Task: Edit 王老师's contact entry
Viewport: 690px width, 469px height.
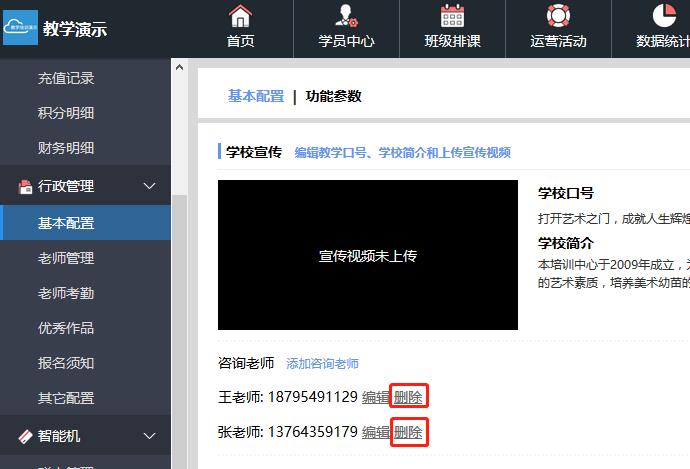Action: tap(375, 397)
